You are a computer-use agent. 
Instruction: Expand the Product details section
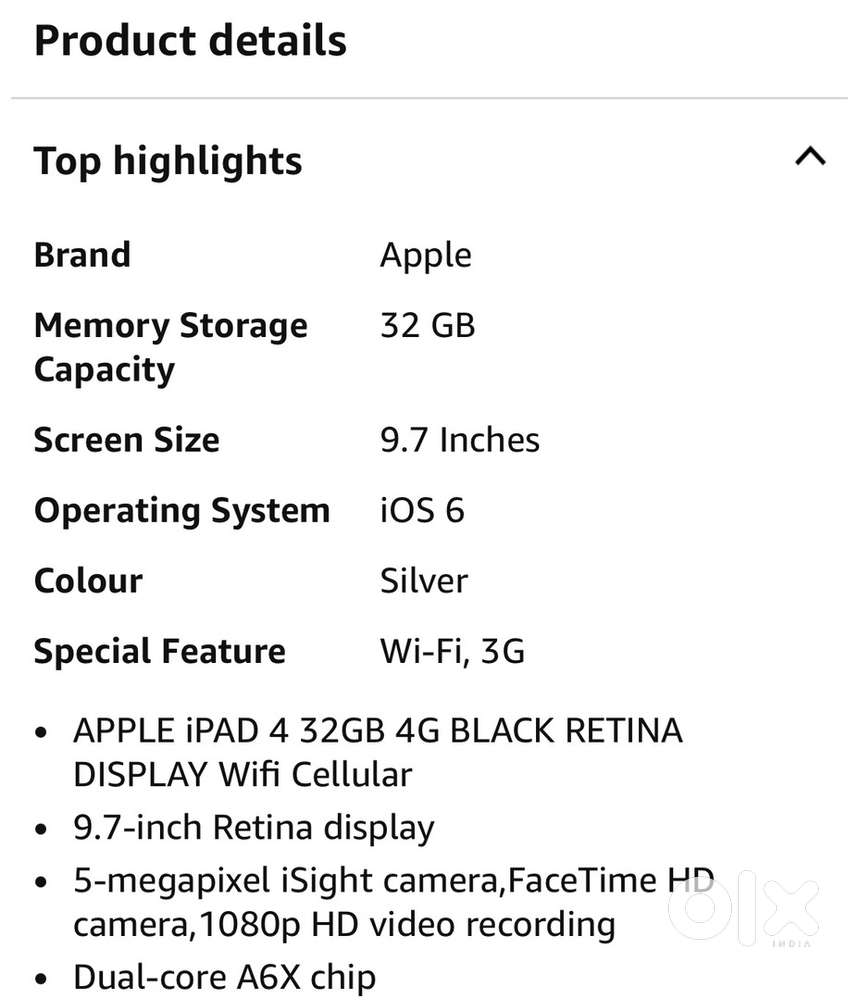coord(190,41)
